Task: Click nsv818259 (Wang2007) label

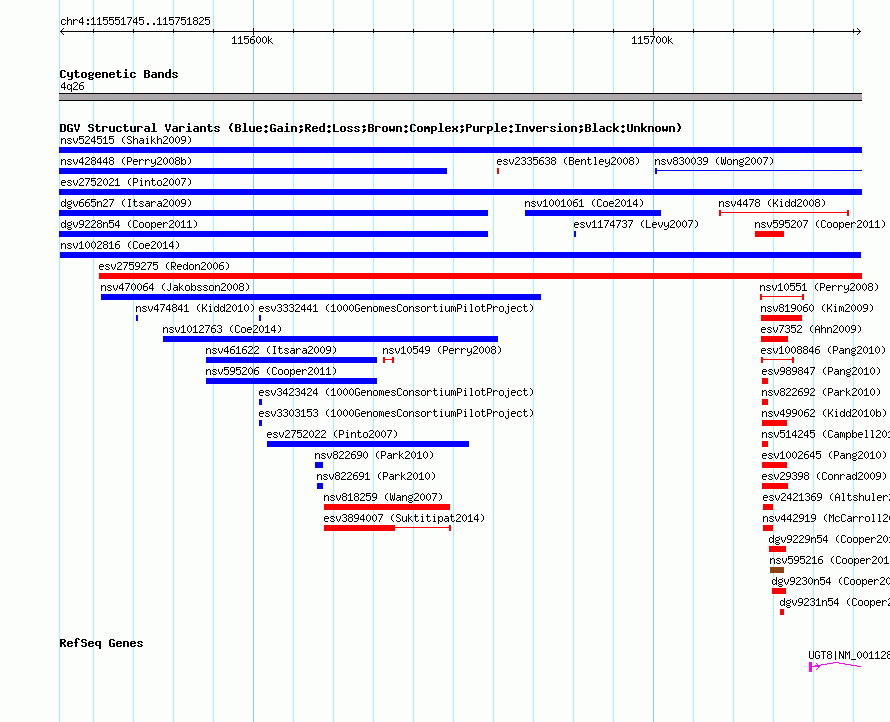Action: coord(383,497)
